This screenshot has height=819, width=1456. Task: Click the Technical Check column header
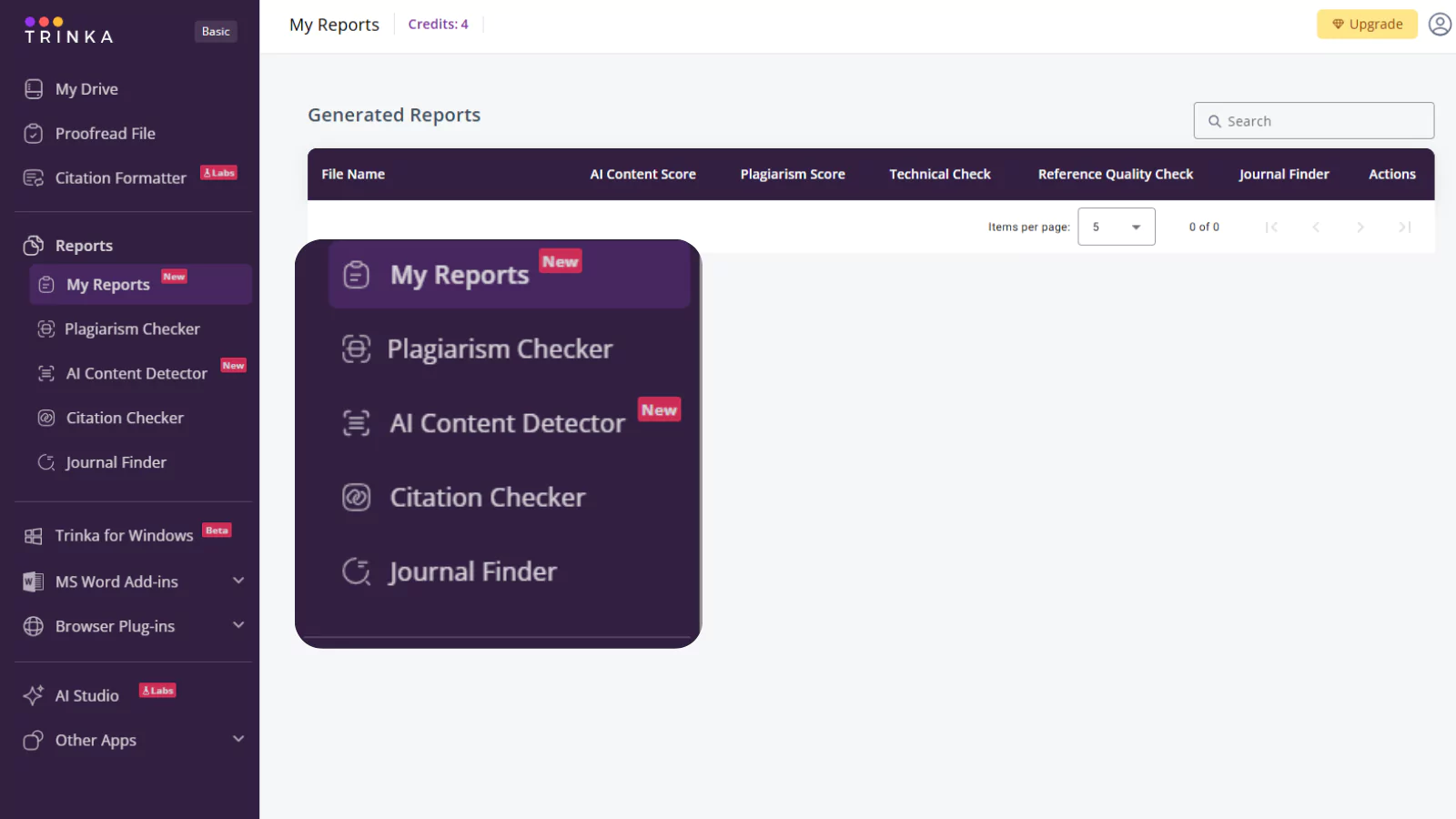point(940,174)
